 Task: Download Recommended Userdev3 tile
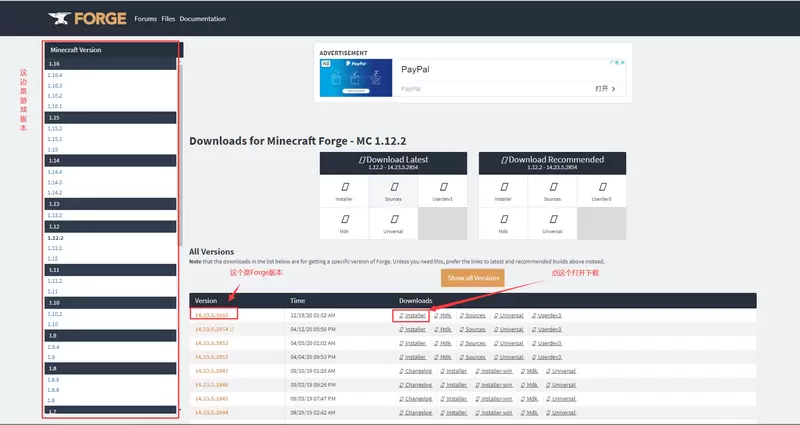pyautogui.click(x=602, y=191)
